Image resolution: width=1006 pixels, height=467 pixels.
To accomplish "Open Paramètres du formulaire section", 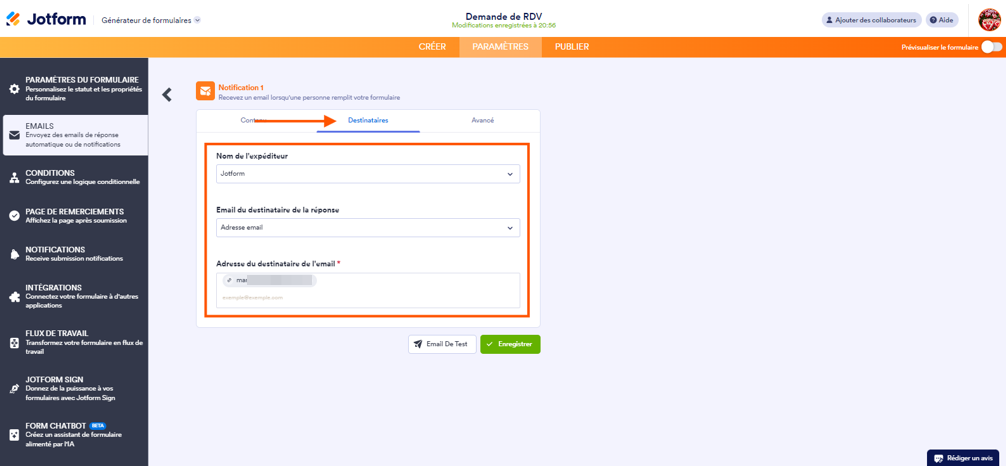I will point(74,89).
